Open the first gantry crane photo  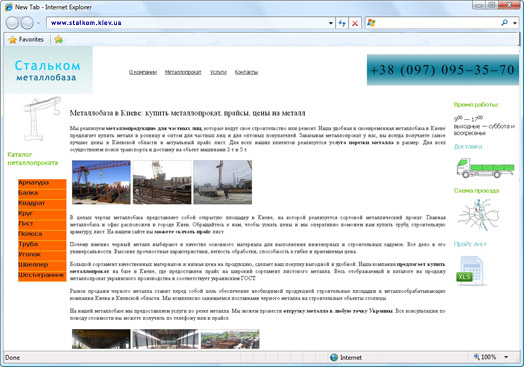coord(101,182)
